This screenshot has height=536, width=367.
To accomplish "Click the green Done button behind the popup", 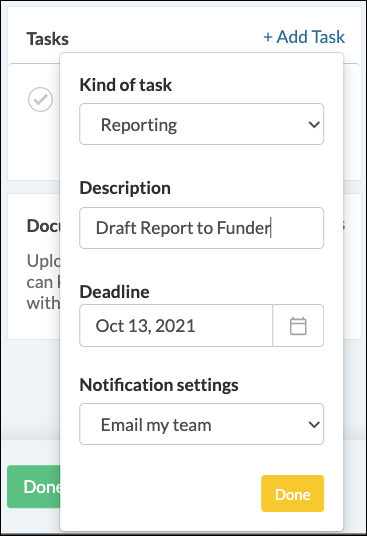I will [33, 487].
